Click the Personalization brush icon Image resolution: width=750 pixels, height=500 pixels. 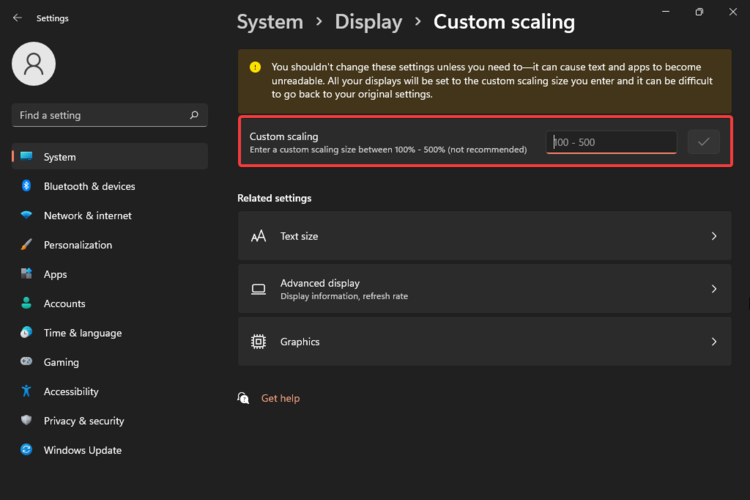(x=26, y=244)
